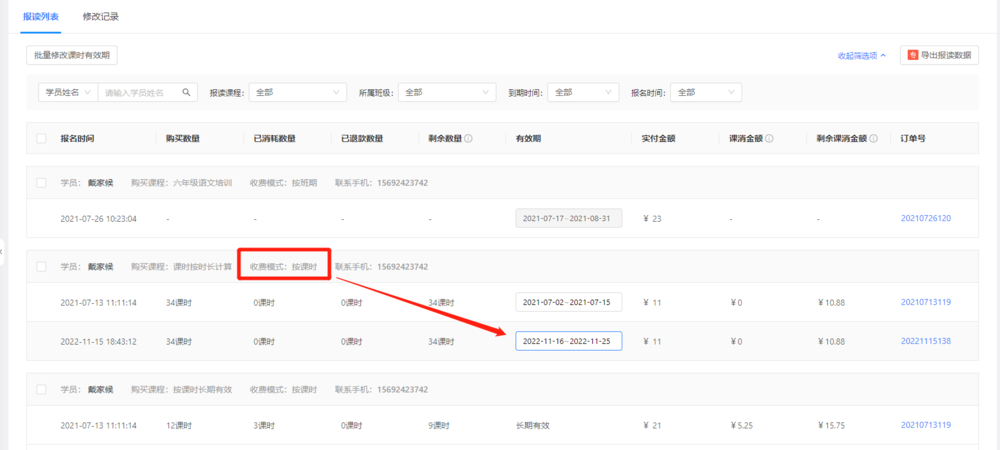This screenshot has width=1000, height=450.
Task: Click validity date field 2022-11-16~2022-11-25
Action: (568, 341)
